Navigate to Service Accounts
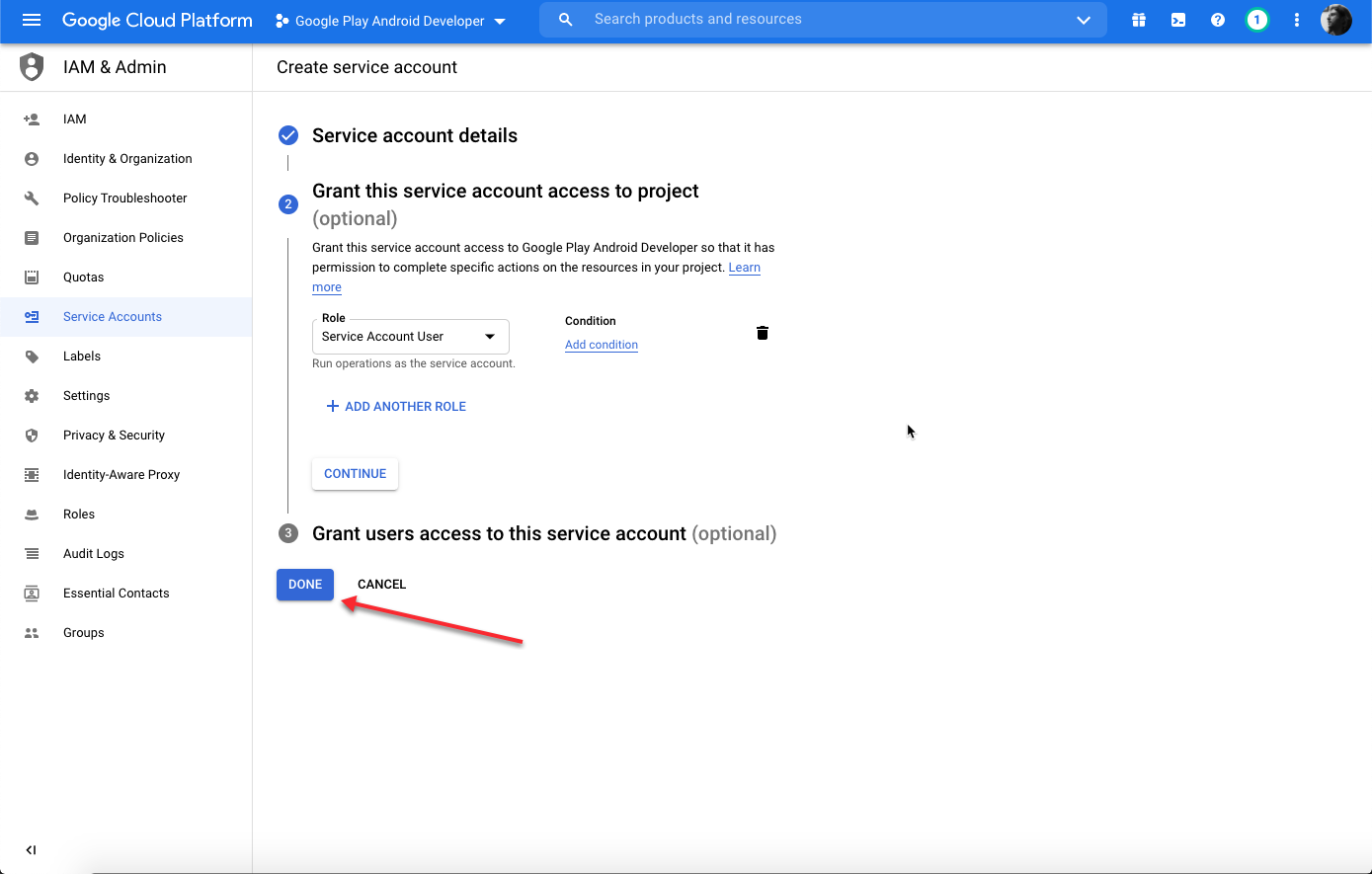The width and height of the screenshot is (1372, 874). 112,316
